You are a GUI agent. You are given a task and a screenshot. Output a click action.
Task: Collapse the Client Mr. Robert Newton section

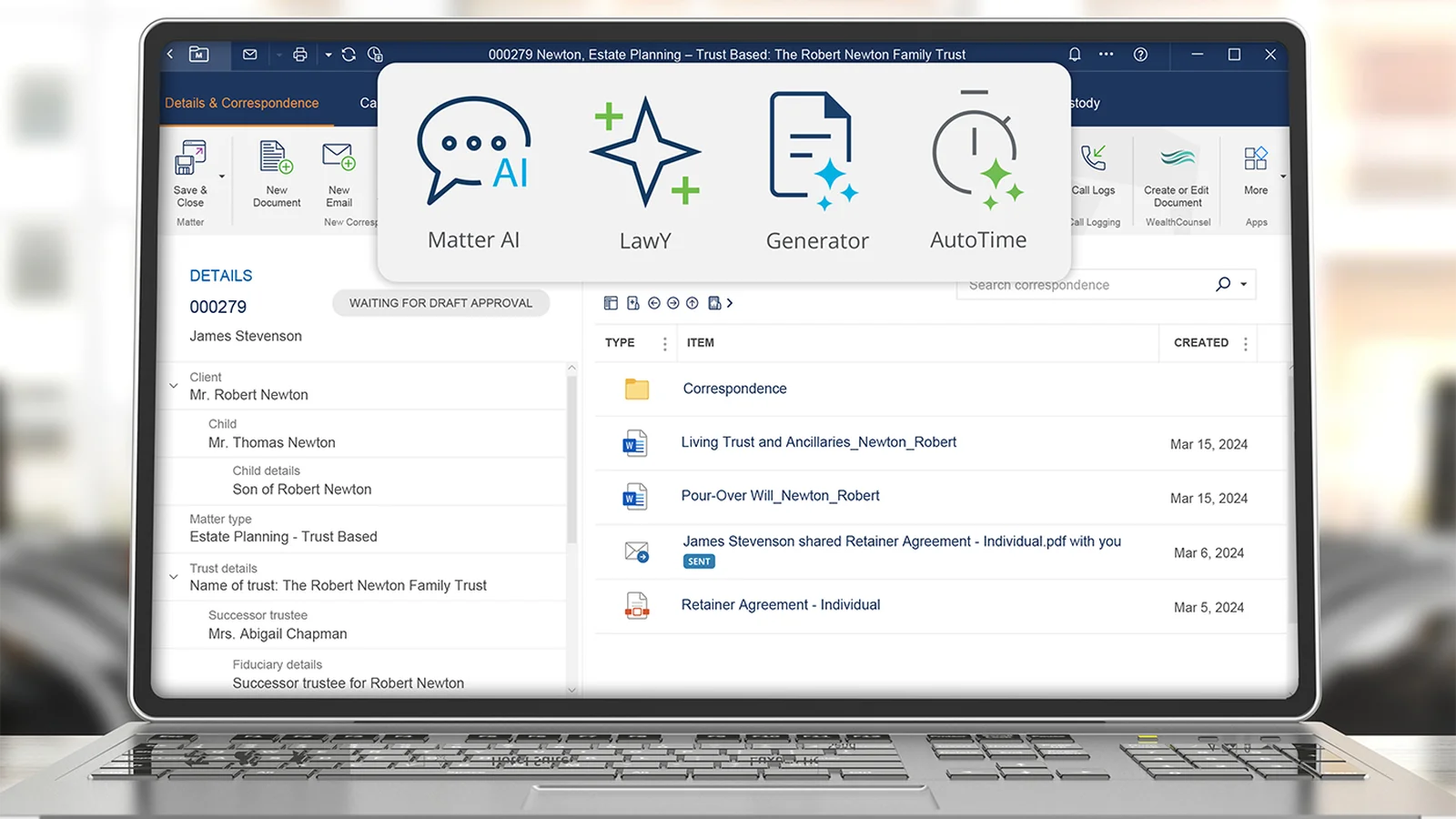173,386
